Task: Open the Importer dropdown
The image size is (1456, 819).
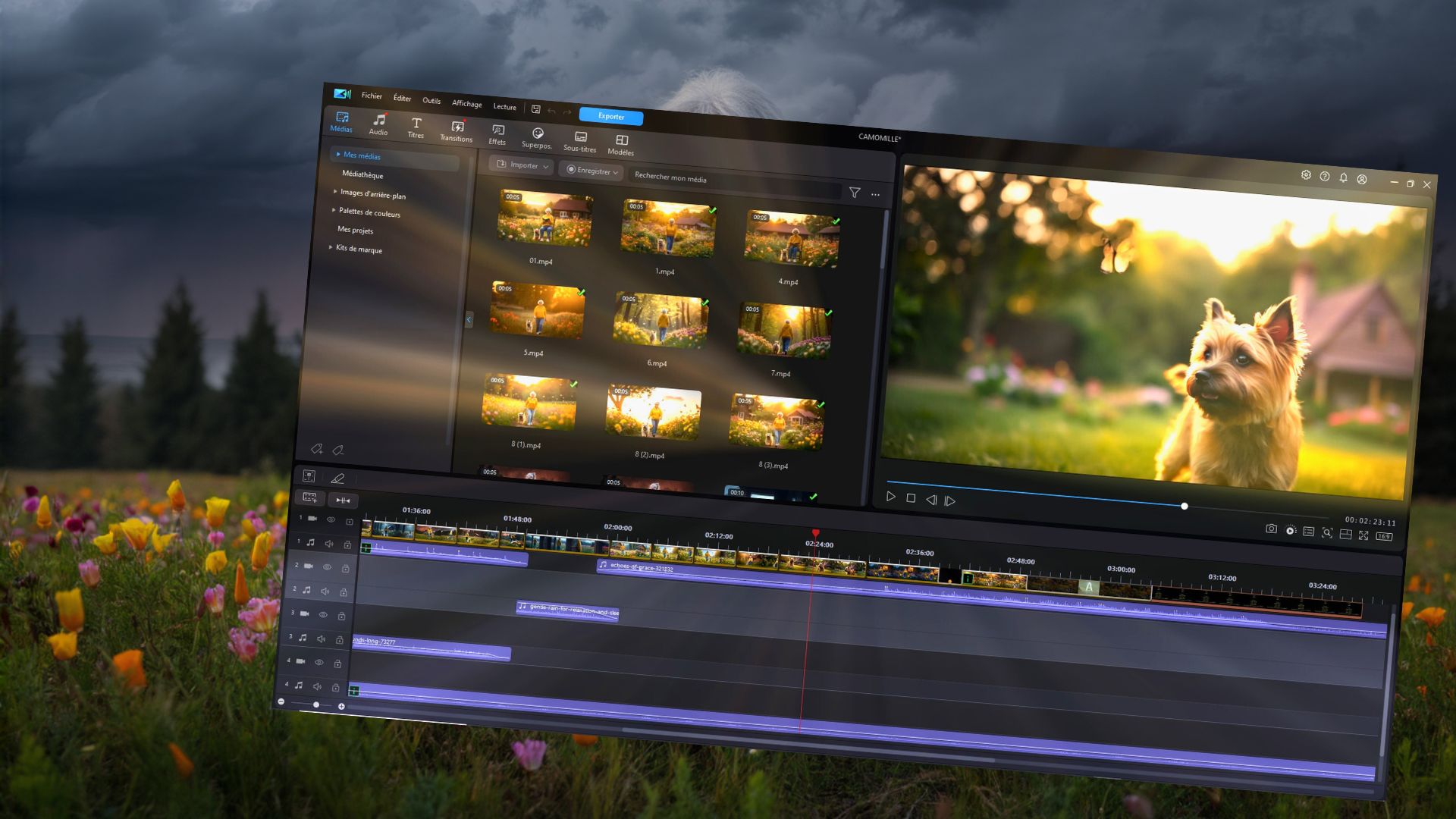Action: [522, 165]
